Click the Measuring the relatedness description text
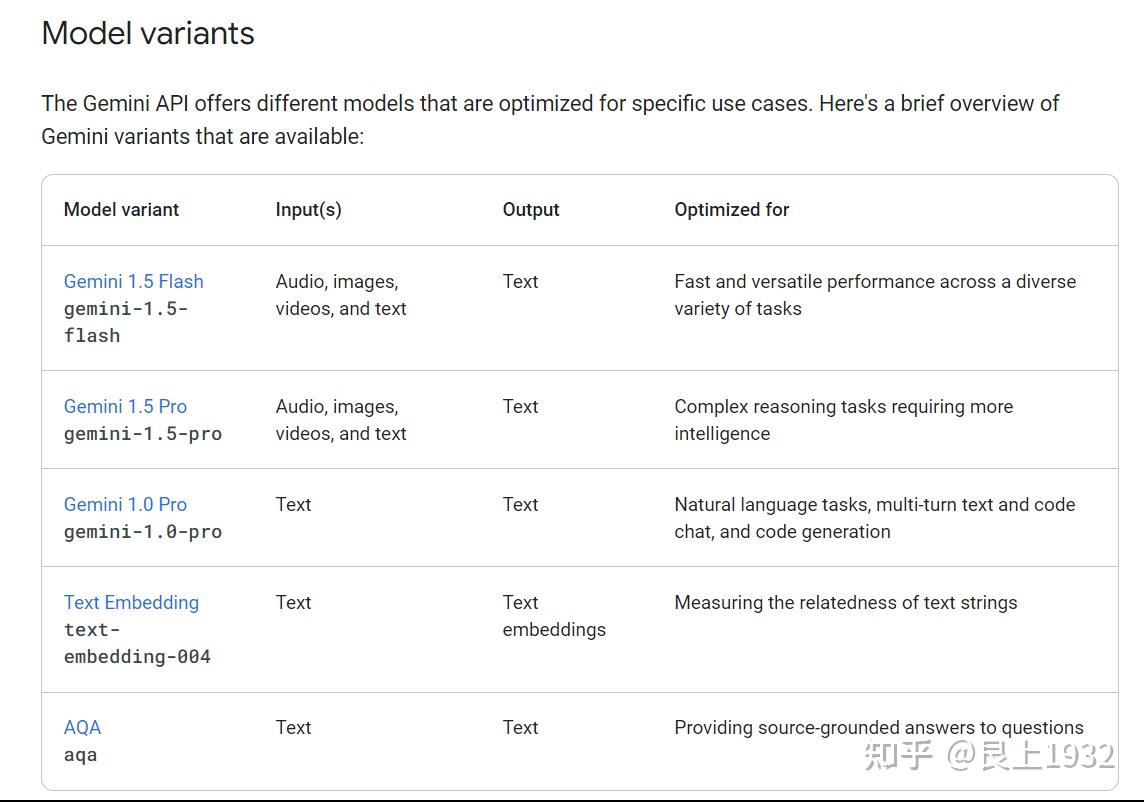1144x802 pixels. pos(845,602)
